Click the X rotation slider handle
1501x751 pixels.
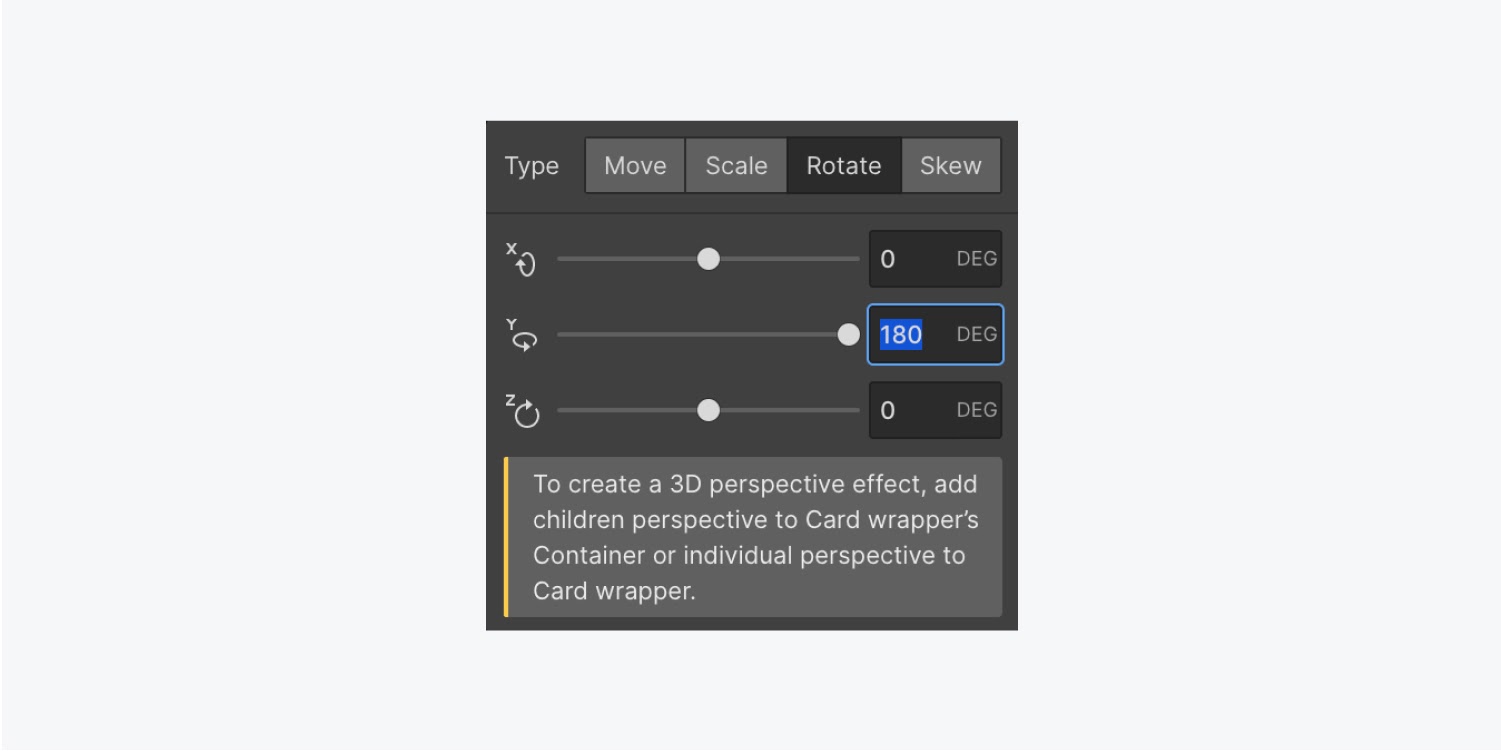pos(708,259)
